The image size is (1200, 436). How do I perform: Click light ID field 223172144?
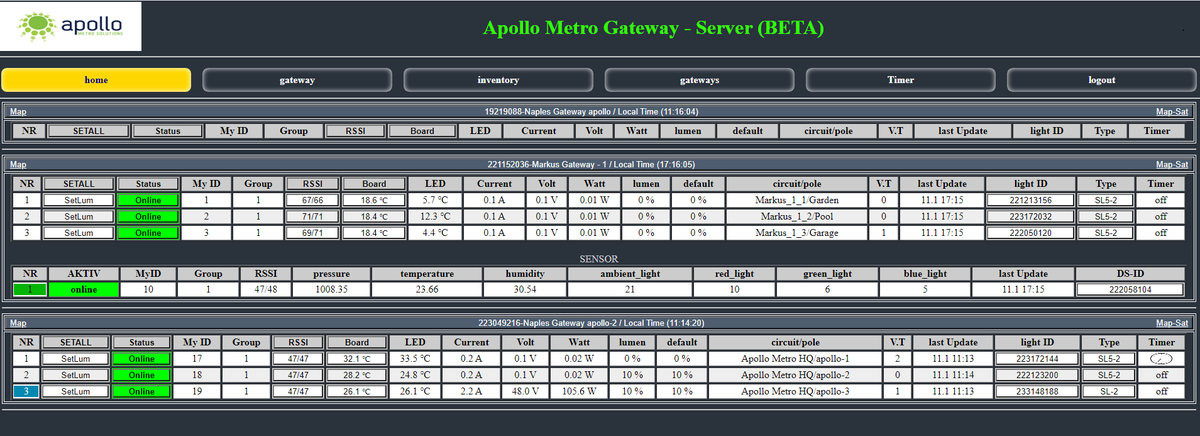click(x=1036, y=358)
